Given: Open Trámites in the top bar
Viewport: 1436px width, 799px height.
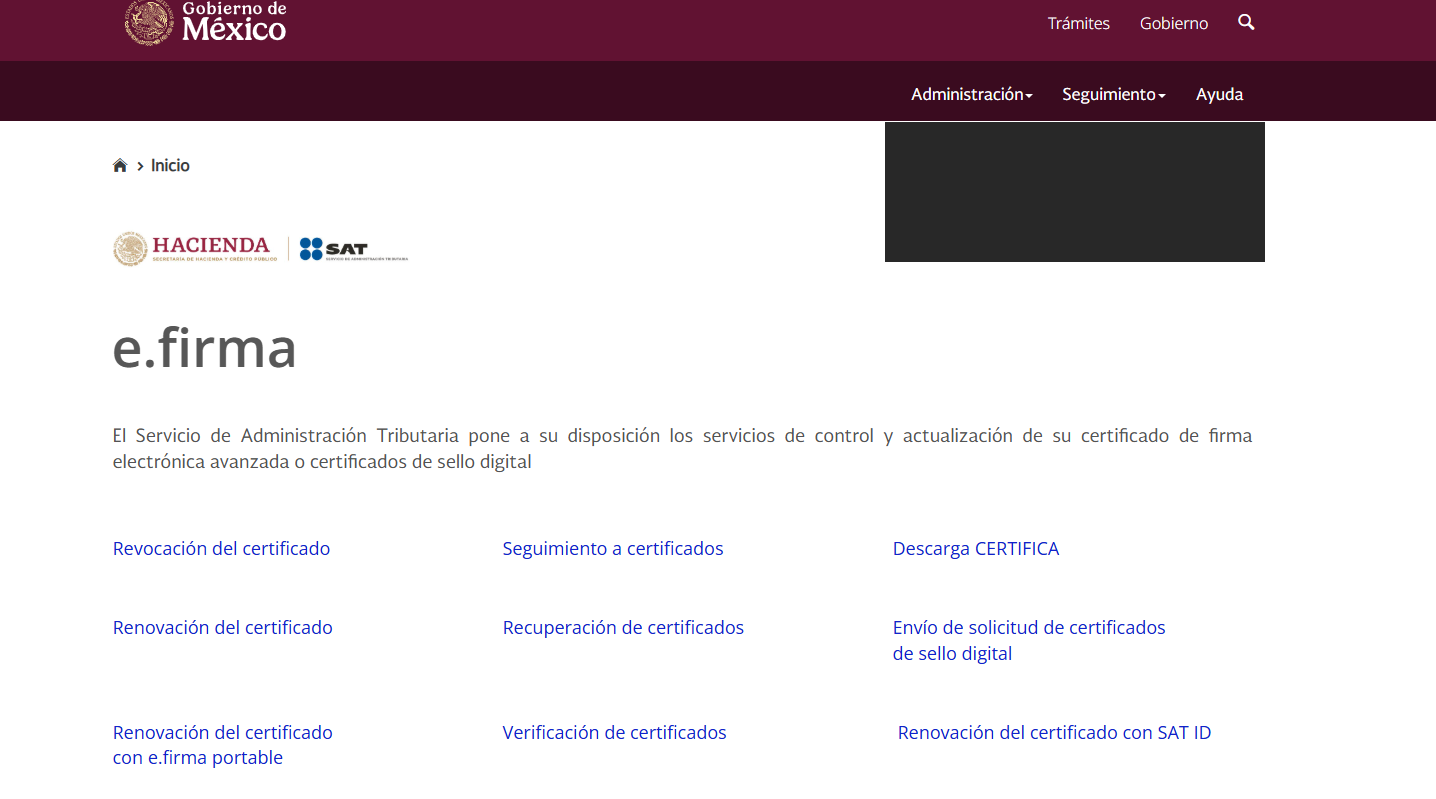Looking at the screenshot, I should click(x=1079, y=23).
